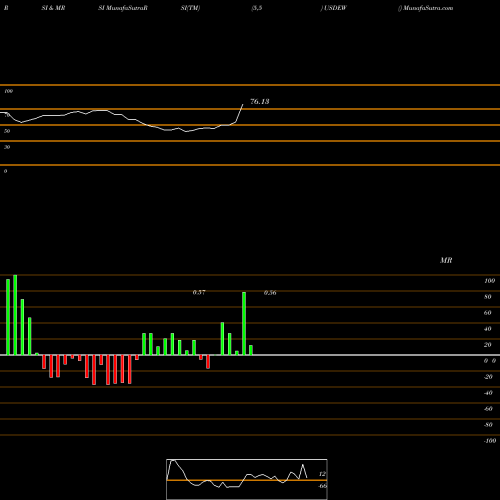Click the white zero baseline of the histogram
Viewport: 500px width, 500px height.
coord(250,355)
